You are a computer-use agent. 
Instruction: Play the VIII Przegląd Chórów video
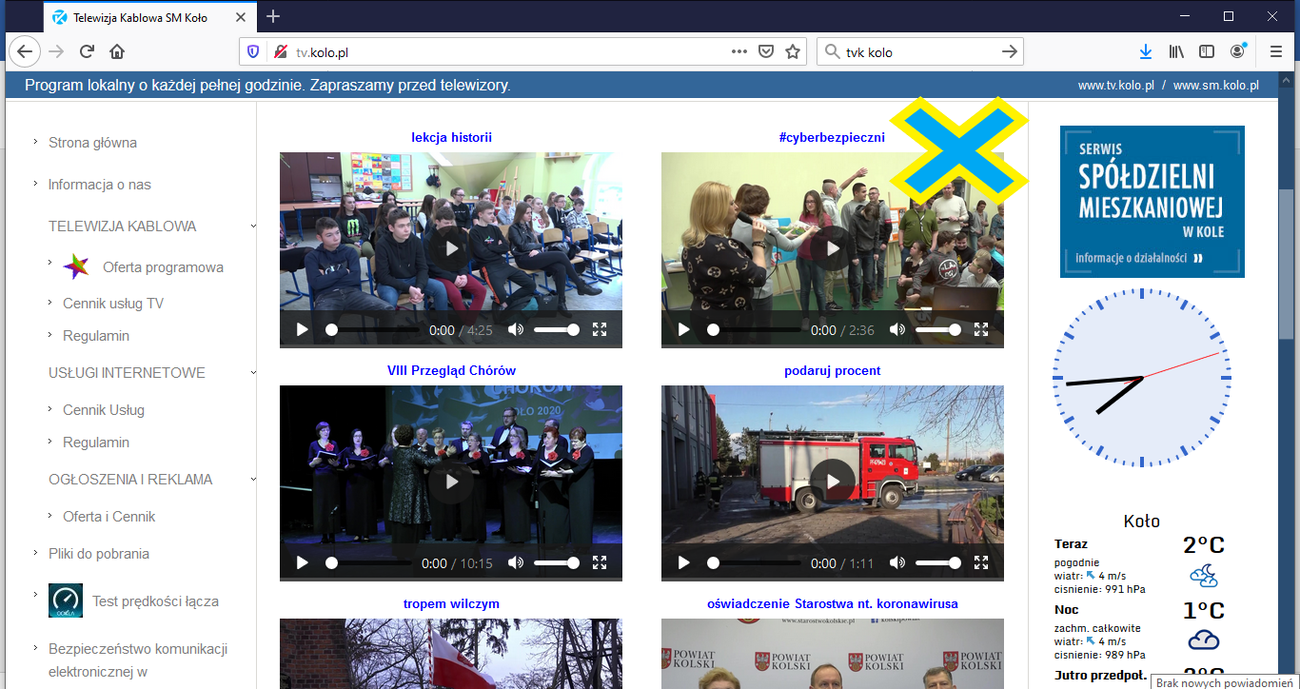pyautogui.click(x=302, y=563)
